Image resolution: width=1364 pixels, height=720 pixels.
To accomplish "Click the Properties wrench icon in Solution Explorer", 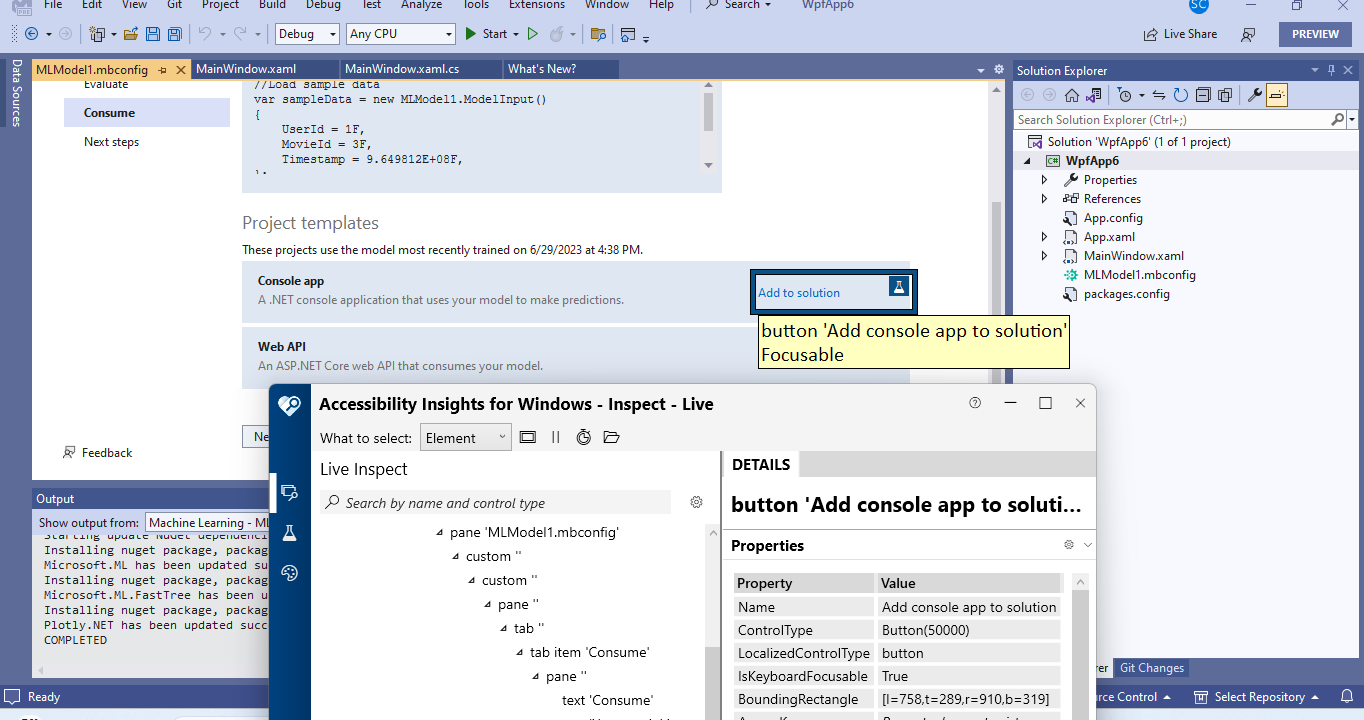I will click(x=1255, y=94).
